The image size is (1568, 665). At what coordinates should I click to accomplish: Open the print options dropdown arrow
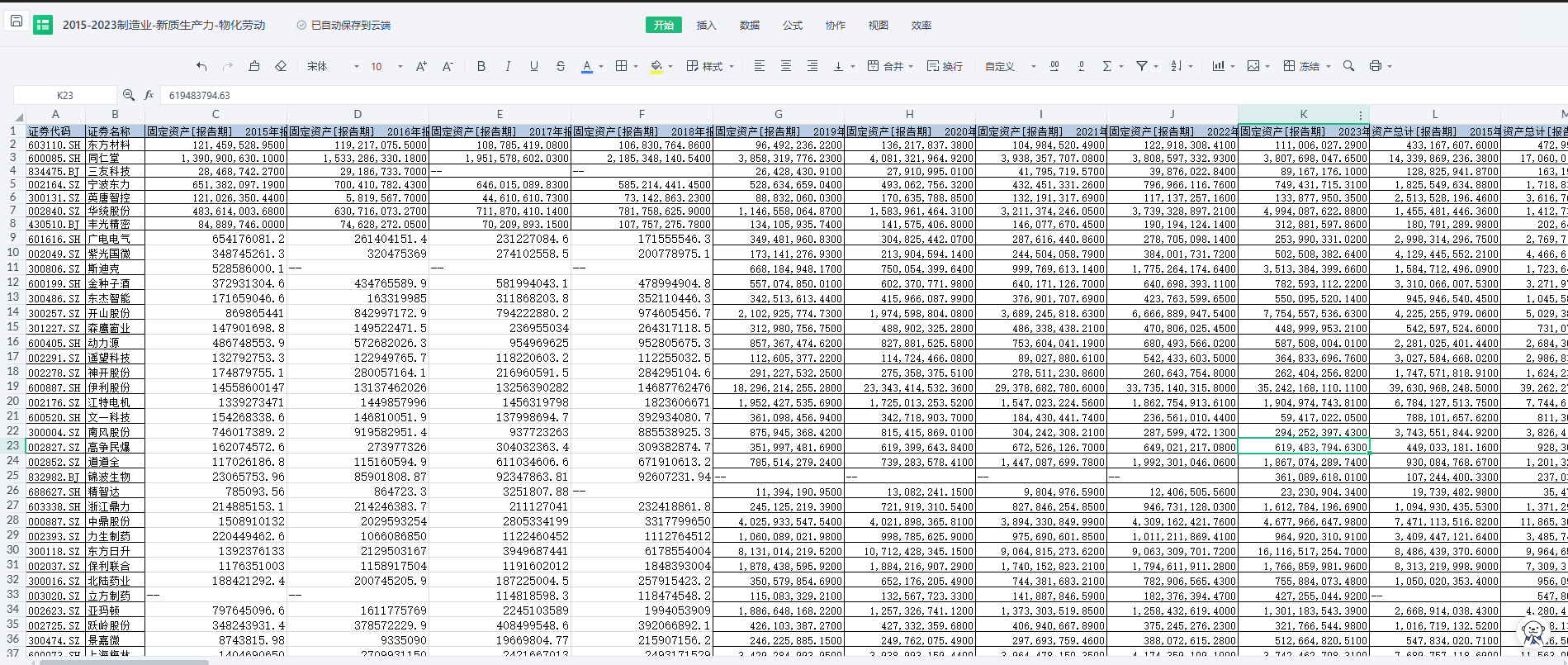point(1390,66)
